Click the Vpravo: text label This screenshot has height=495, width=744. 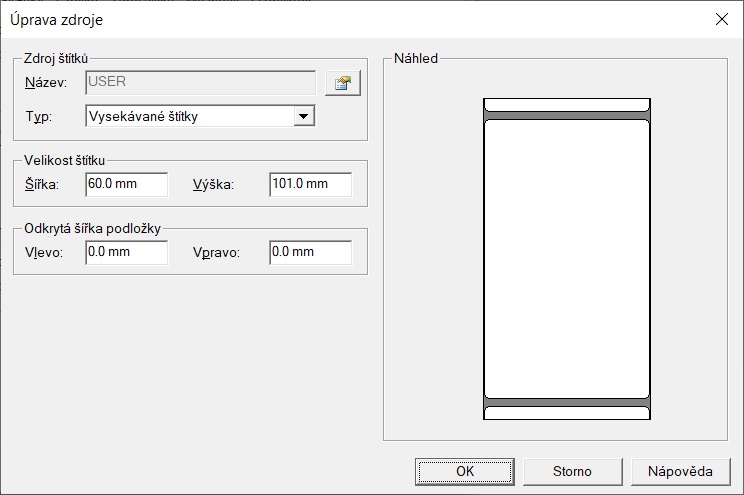point(216,252)
